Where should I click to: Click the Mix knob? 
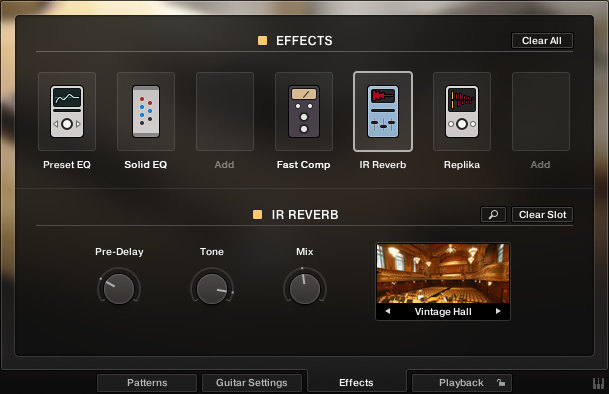click(304, 289)
